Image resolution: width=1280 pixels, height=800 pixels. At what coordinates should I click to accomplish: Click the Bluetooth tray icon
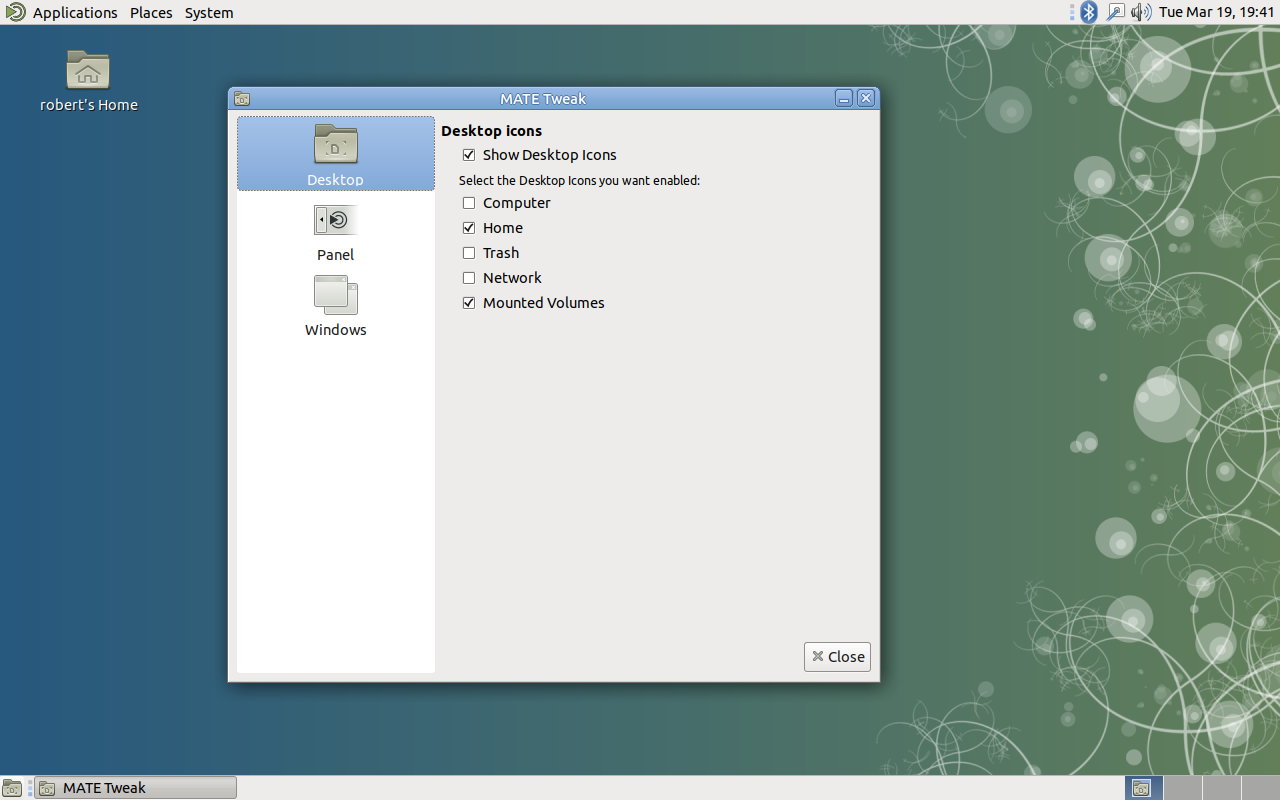[1089, 12]
